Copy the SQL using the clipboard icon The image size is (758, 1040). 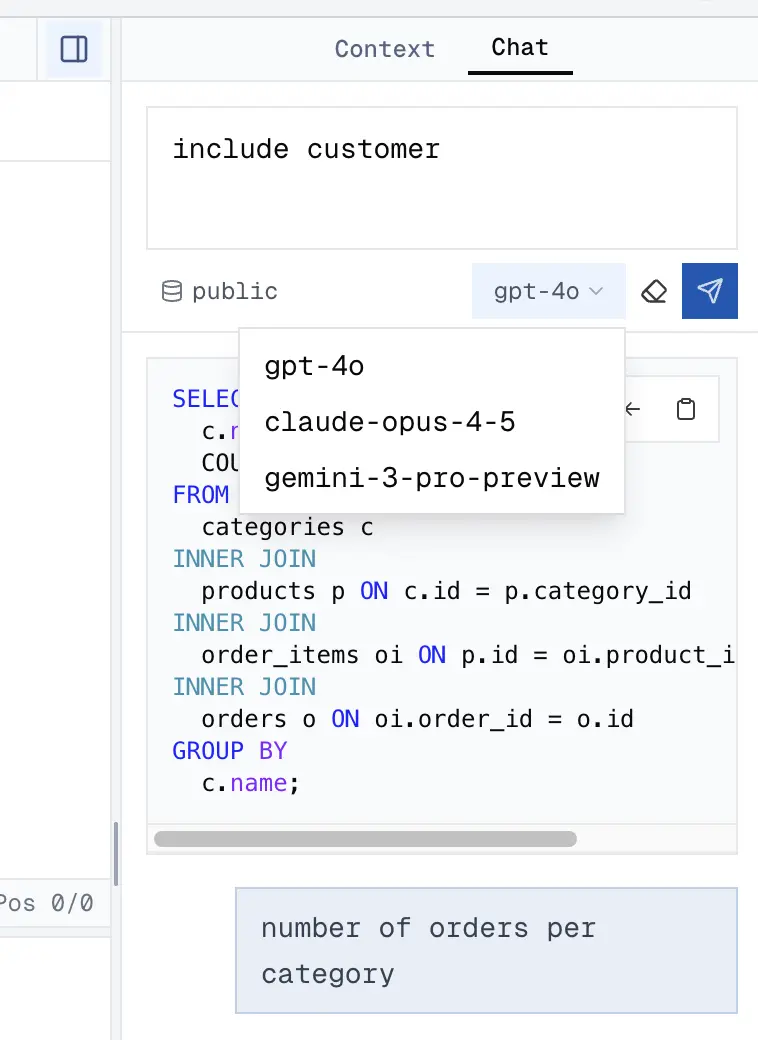point(686,409)
